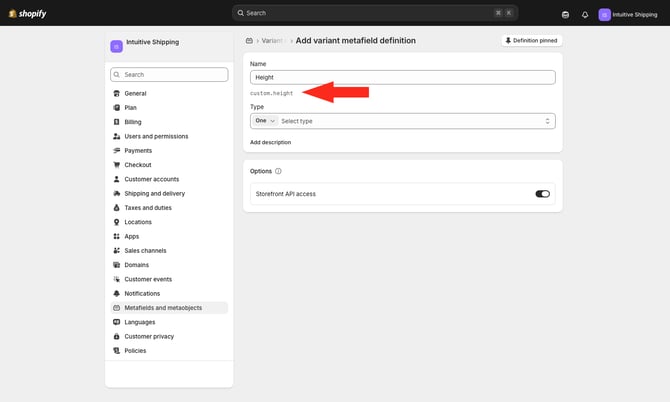Screen dimensions: 670x402
Task: Click the Plan icon in sidebar
Action: [116, 108]
